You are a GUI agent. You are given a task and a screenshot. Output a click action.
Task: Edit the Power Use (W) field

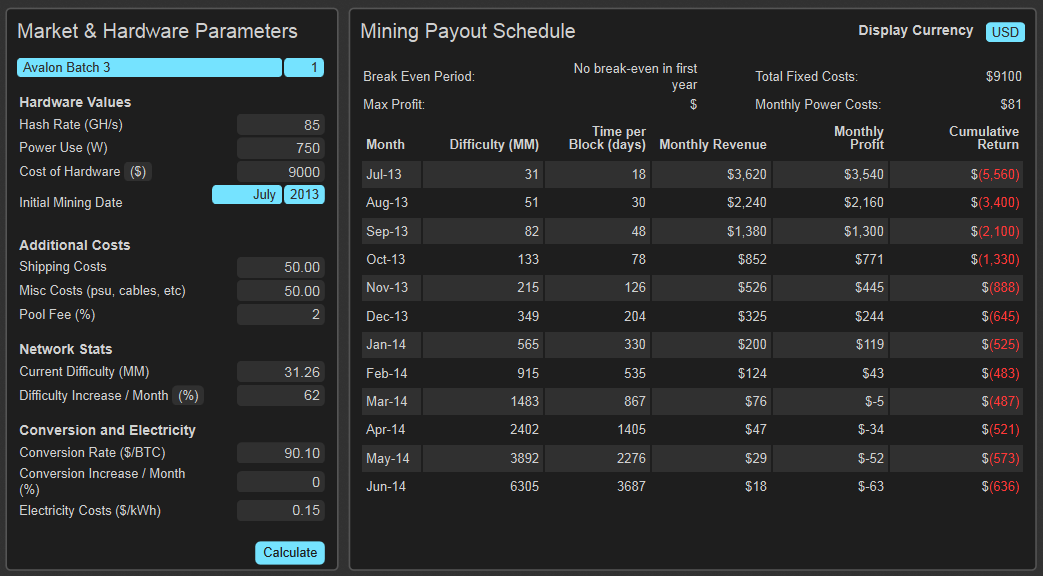point(281,148)
